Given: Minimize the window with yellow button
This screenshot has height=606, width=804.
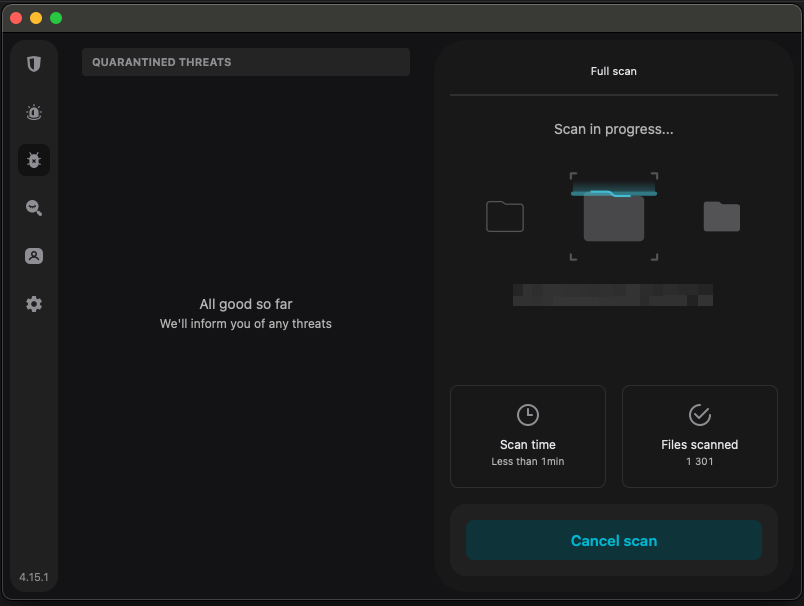Looking at the screenshot, I should point(36,18).
